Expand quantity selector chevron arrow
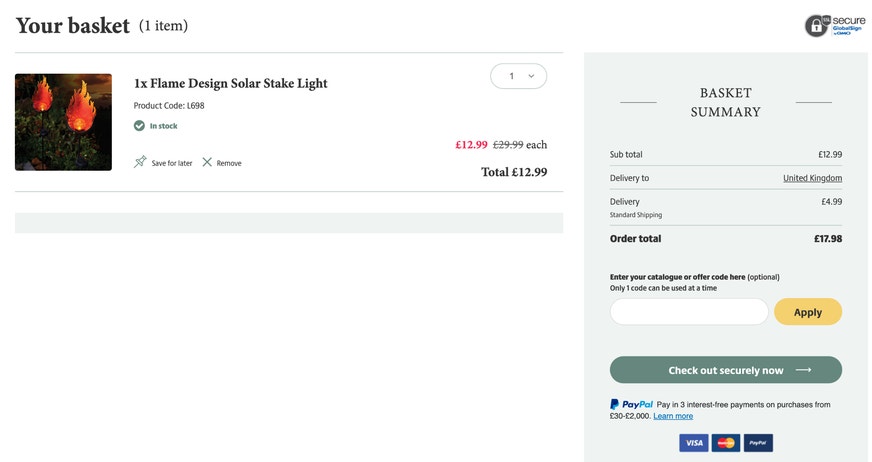 point(531,76)
